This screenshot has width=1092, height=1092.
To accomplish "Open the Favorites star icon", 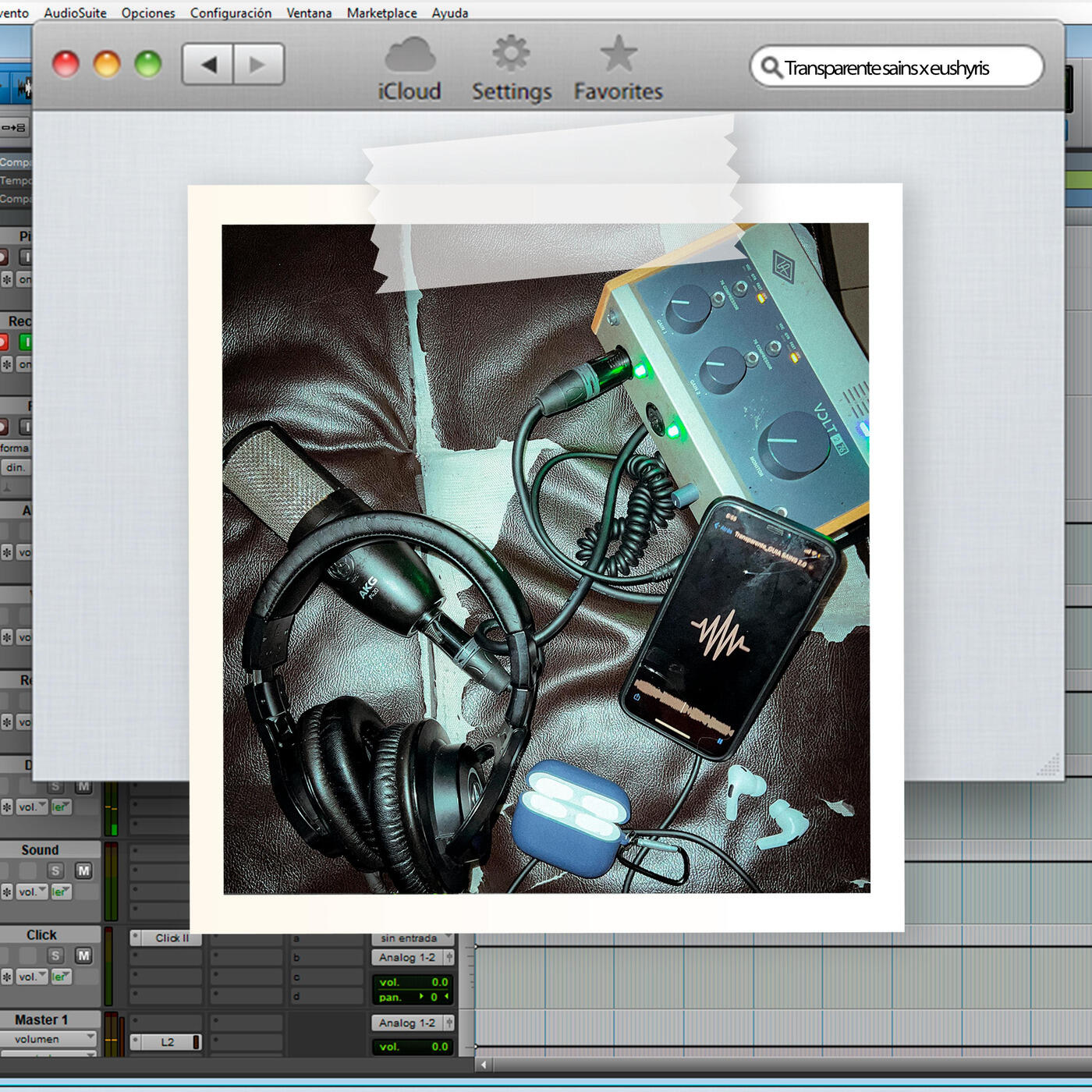I will (619, 69).
